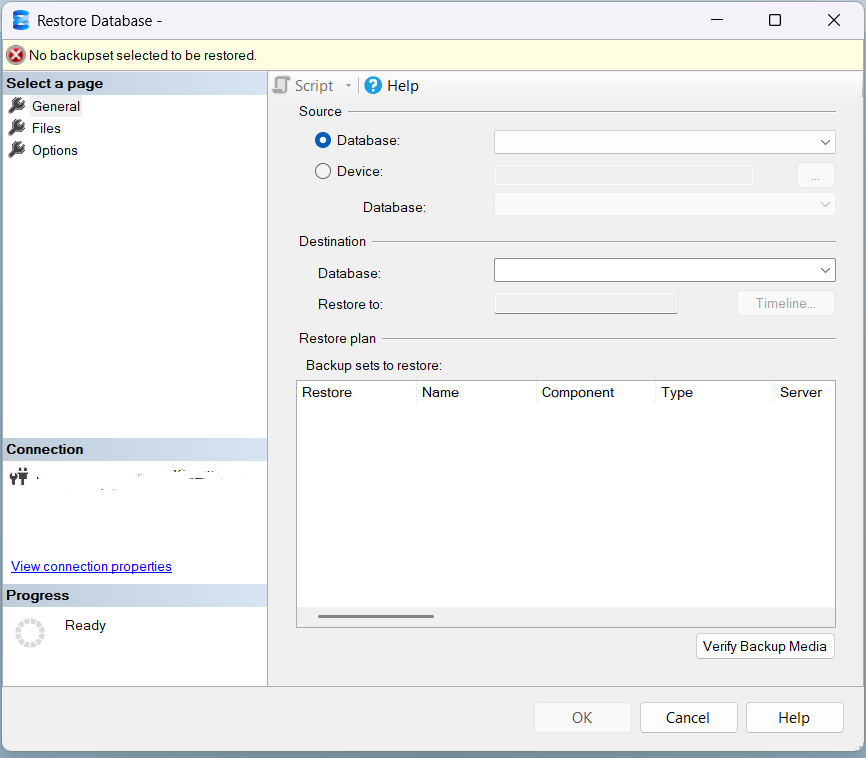Choose Device as the restore source
Viewport: 866px width, 758px height.
pyautogui.click(x=323, y=171)
